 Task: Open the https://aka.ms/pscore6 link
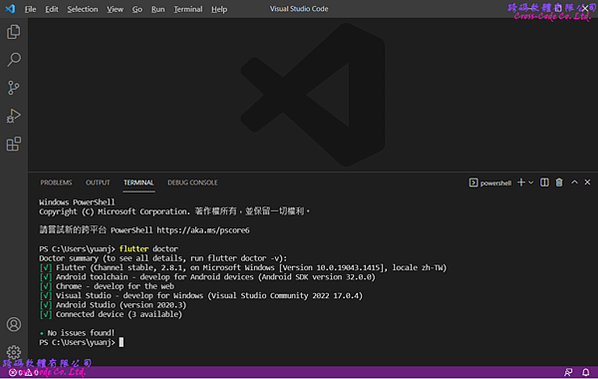click(203, 230)
